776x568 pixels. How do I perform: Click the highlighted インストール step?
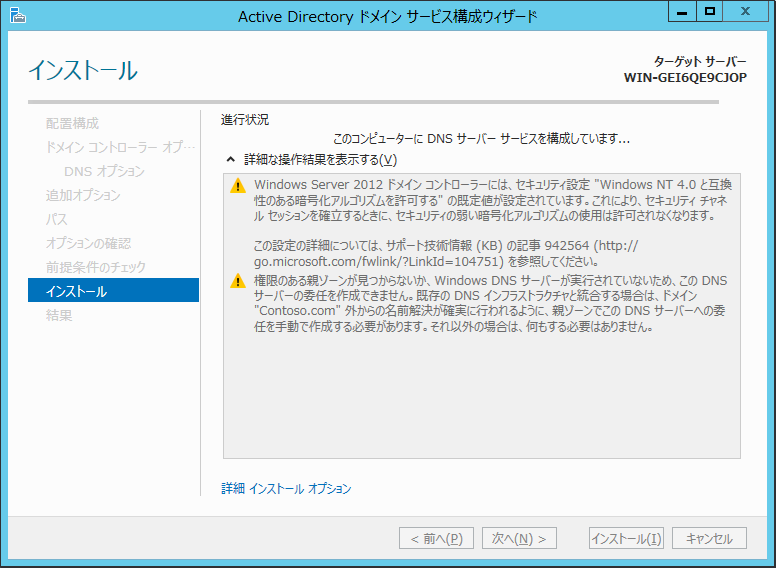(x=113, y=291)
